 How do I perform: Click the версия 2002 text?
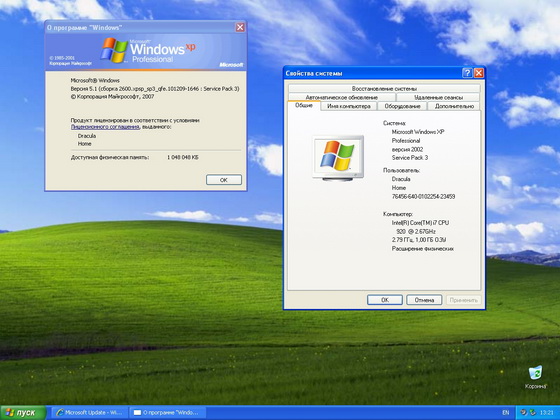tap(407, 149)
